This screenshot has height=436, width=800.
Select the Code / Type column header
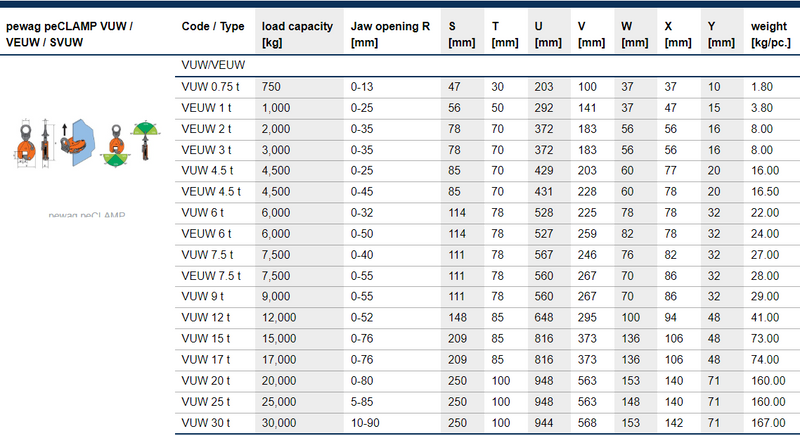[x=211, y=25]
